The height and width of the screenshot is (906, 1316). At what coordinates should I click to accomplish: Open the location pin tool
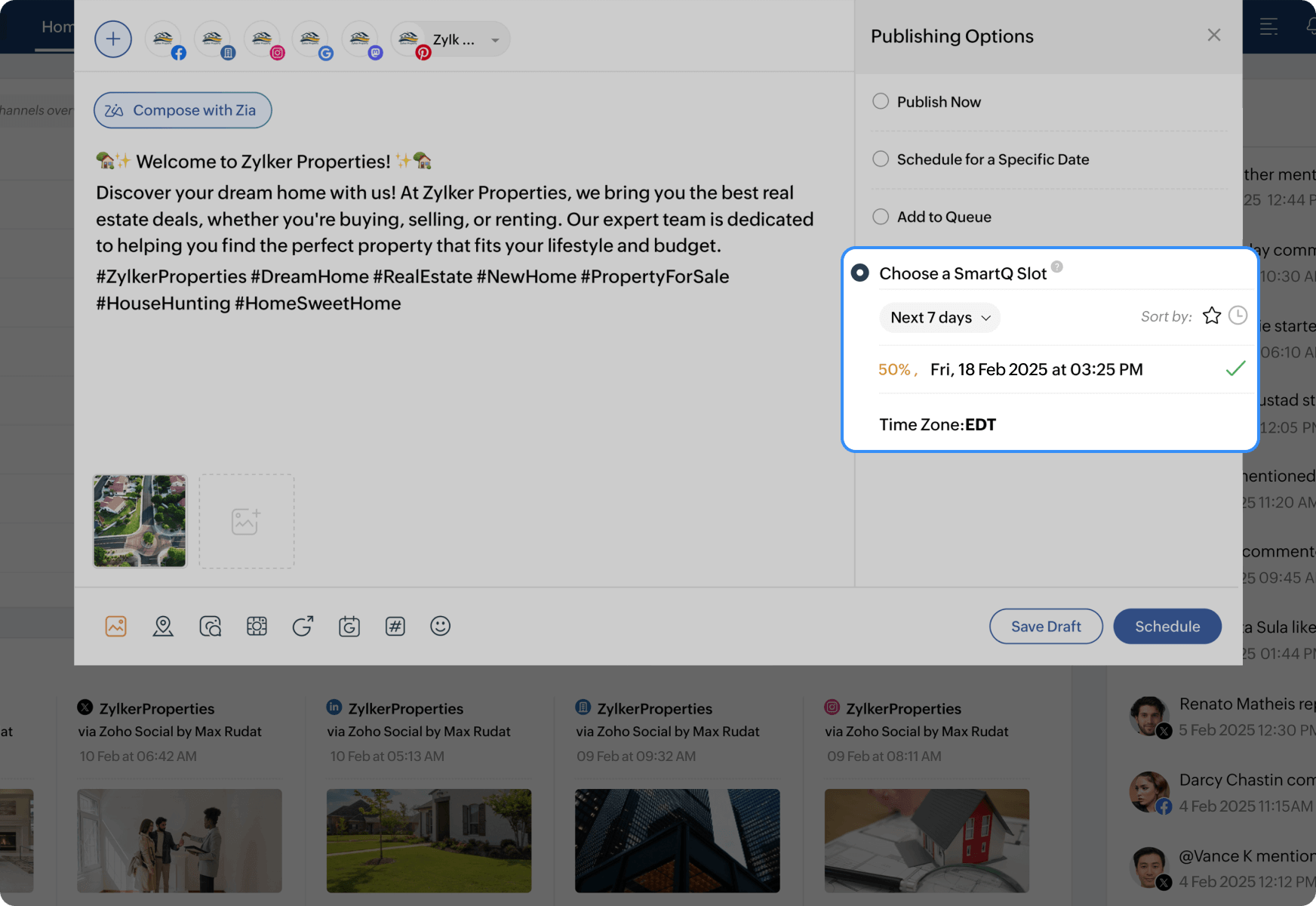click(163, 626)
